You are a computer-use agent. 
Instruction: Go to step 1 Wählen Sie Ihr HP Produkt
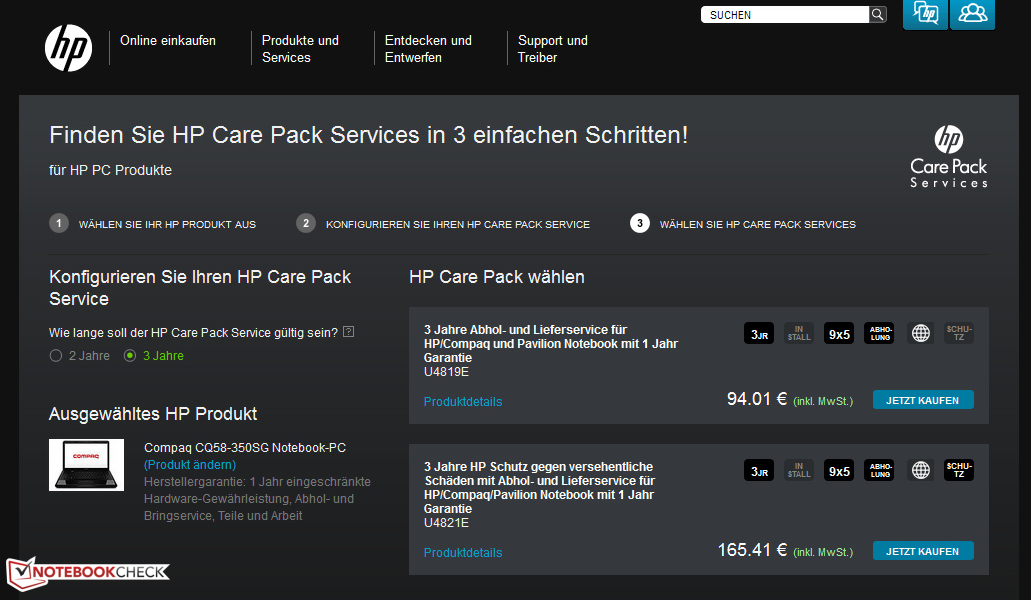pyautogui.click(x=167, y=224)
